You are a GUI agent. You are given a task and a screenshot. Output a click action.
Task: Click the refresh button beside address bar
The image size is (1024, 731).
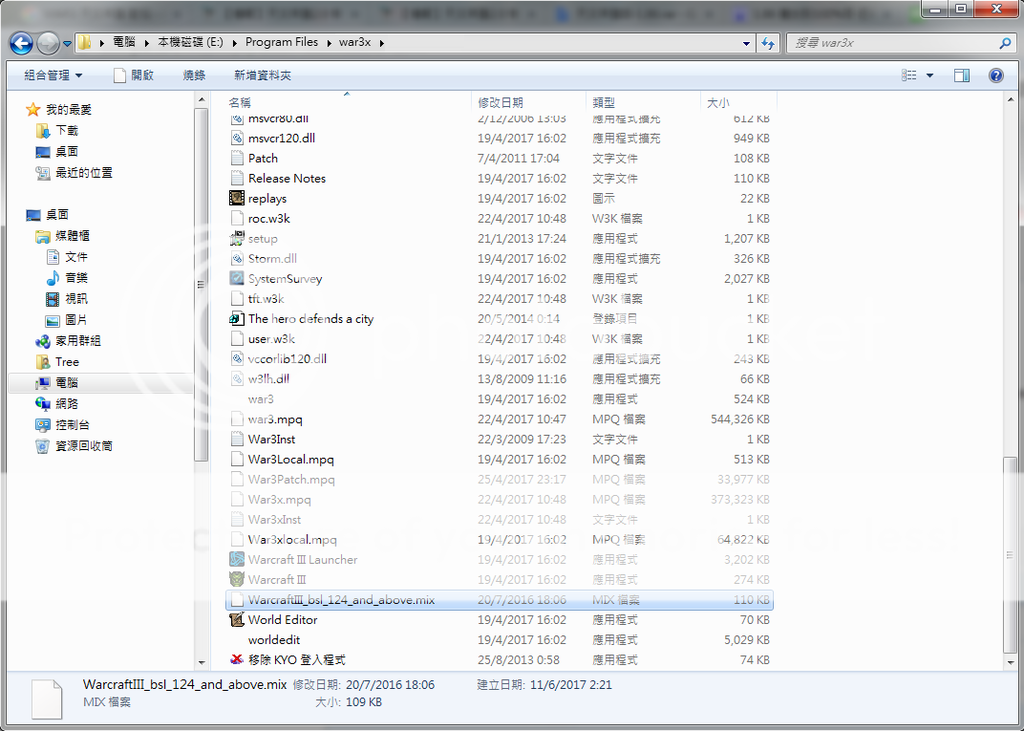(768, 43)
